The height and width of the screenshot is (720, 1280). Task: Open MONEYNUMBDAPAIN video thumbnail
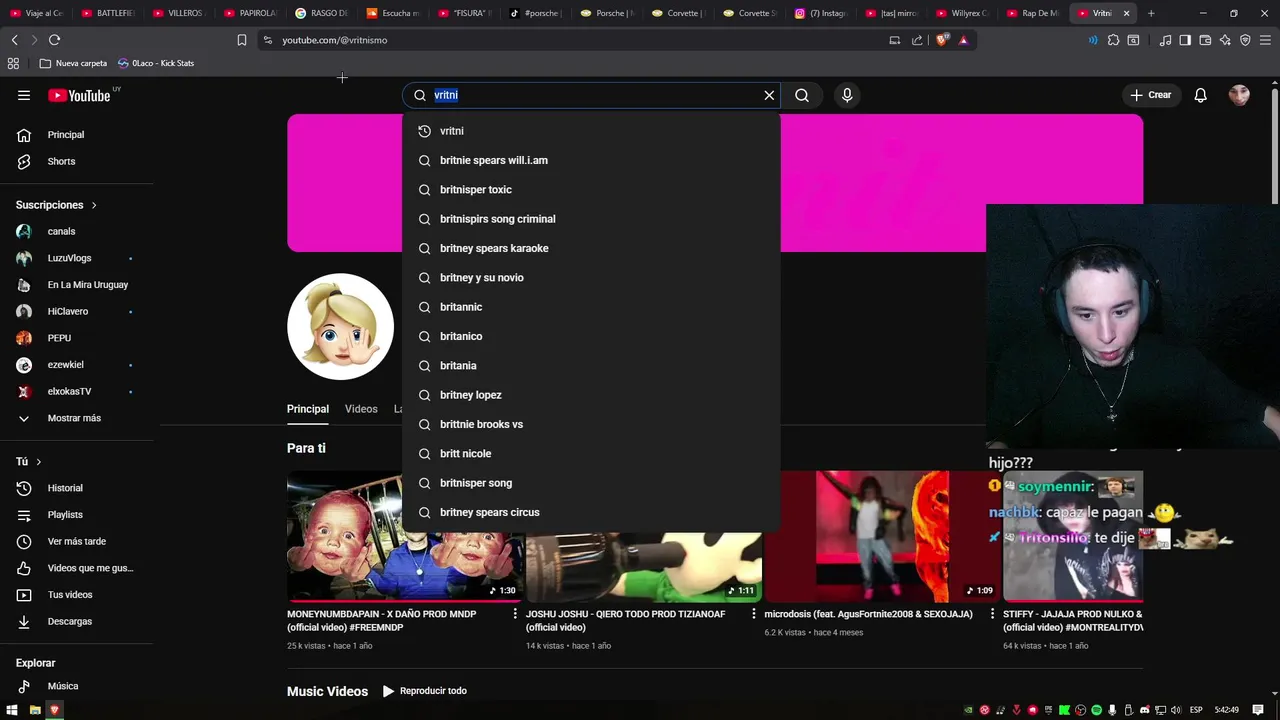pos(404,536)
